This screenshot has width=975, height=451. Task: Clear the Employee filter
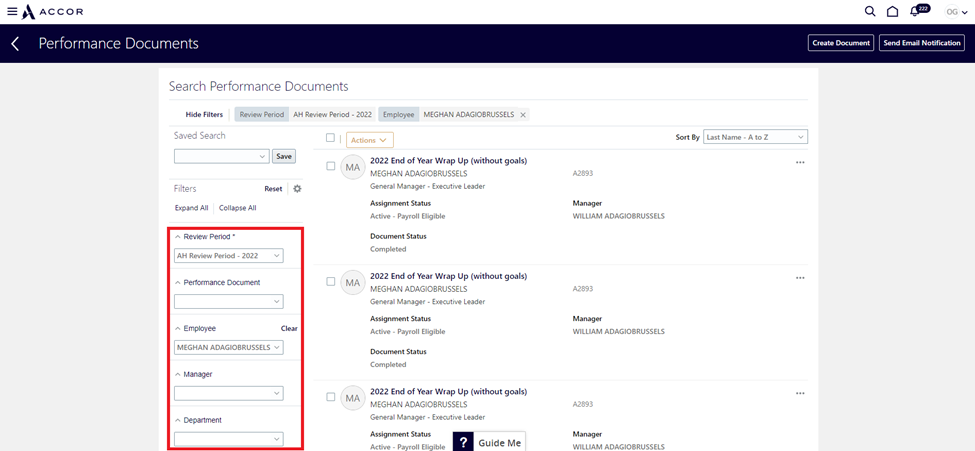point(289,328)
